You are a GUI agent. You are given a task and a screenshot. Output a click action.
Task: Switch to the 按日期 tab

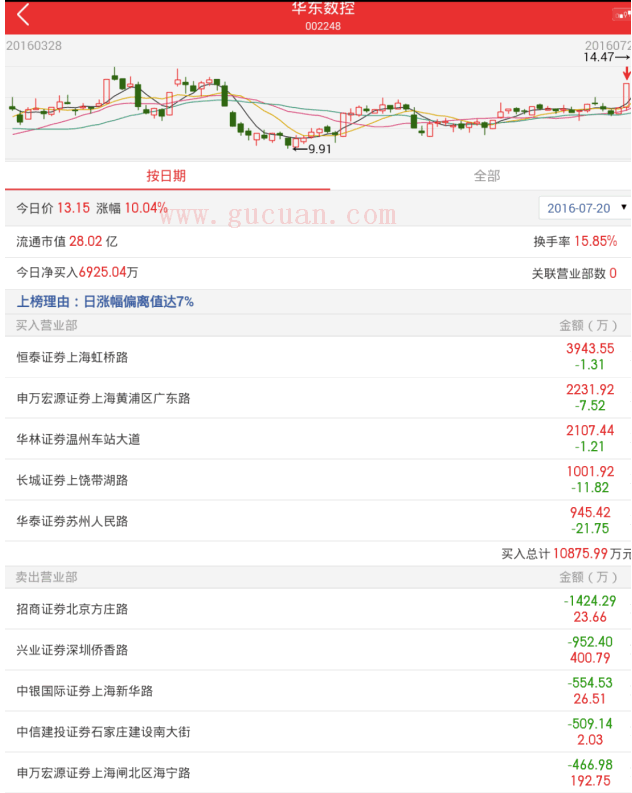(x=166, y=175)
